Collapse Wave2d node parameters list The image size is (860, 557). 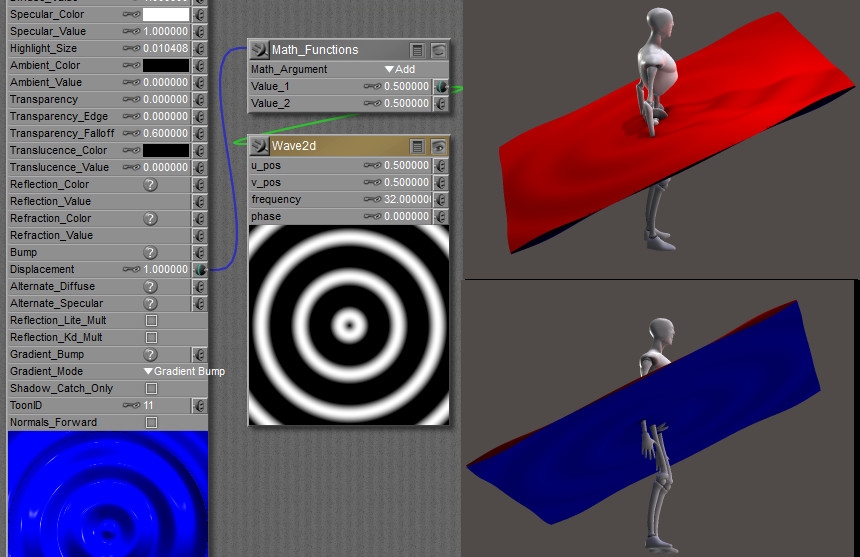(x=417, y=146)
